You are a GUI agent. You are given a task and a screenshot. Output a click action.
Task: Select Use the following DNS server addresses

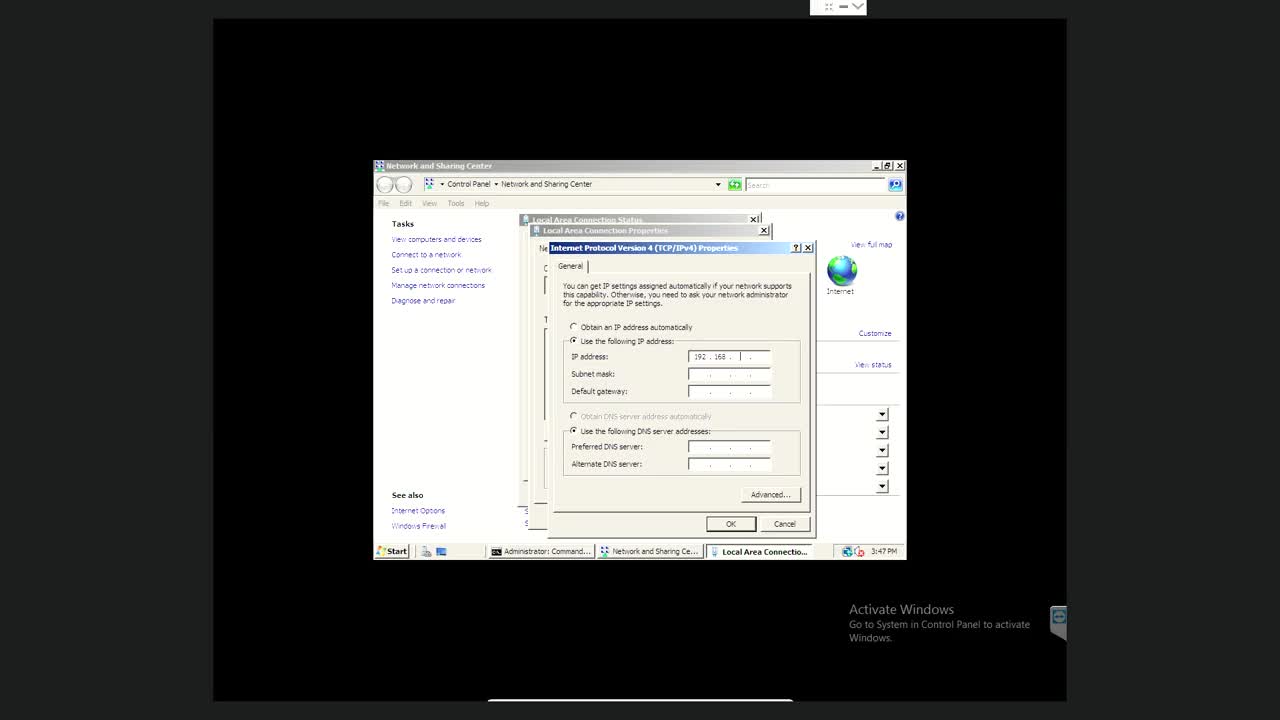click(573, 431)
